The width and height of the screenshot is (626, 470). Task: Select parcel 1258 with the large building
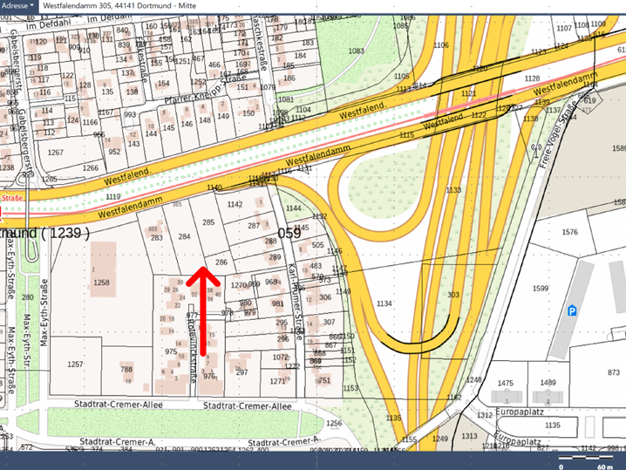click(x=101, y=284)
